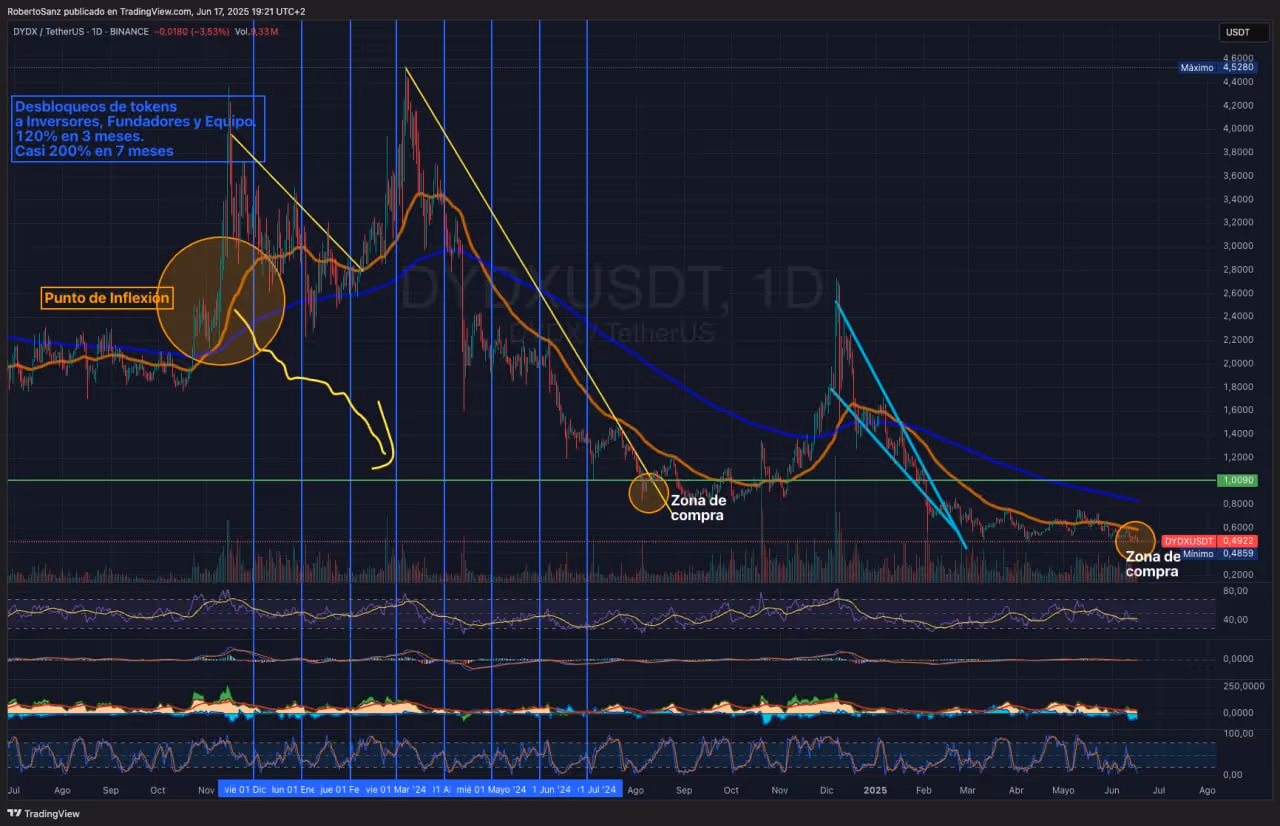The image size is (1280, 826).
Task: Select the Punto de Inflexion label
Action: [107, 298]
